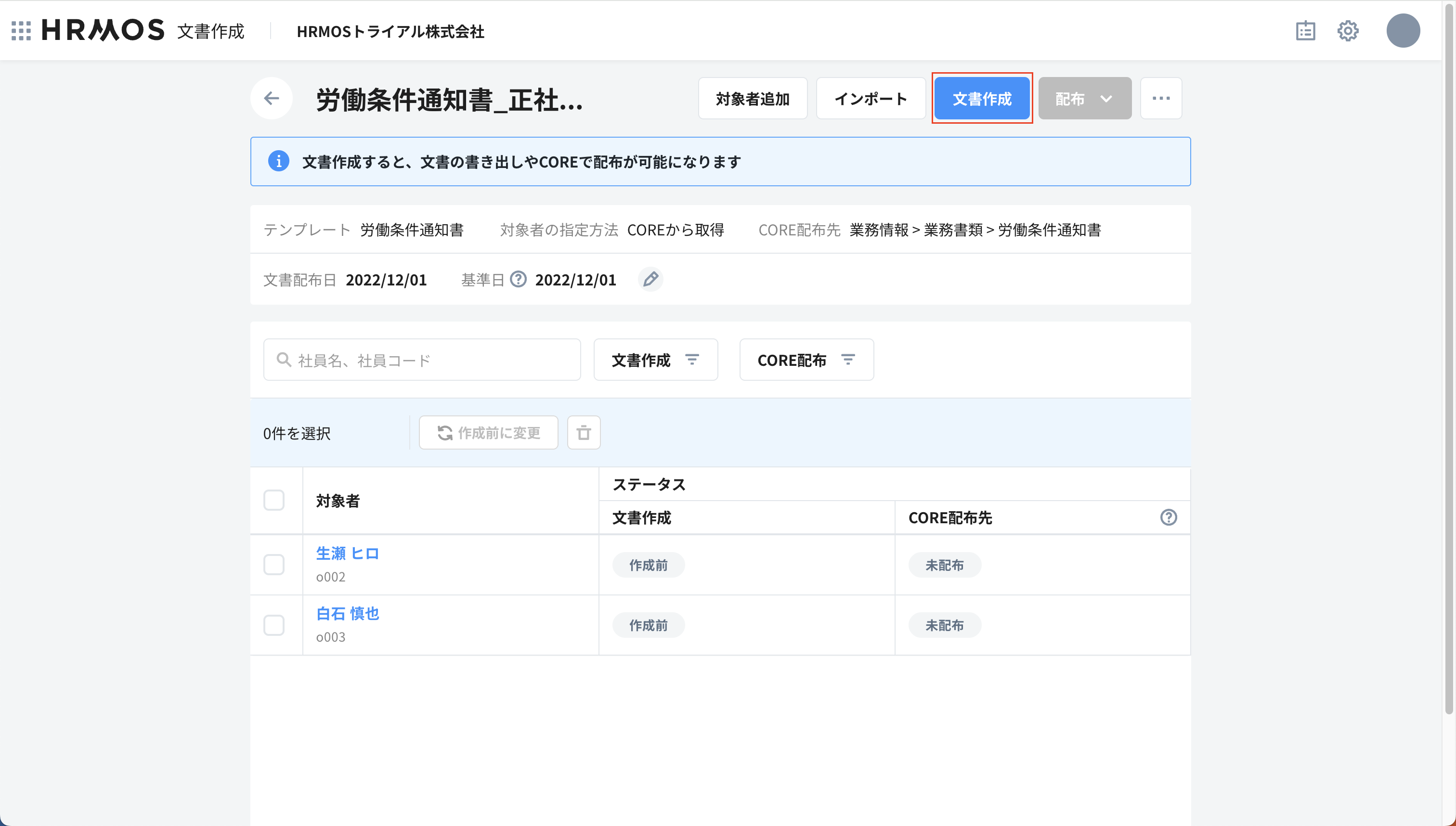Toggle the select-all checkbox in header
1456x826 pixels.
pos(273,501)
